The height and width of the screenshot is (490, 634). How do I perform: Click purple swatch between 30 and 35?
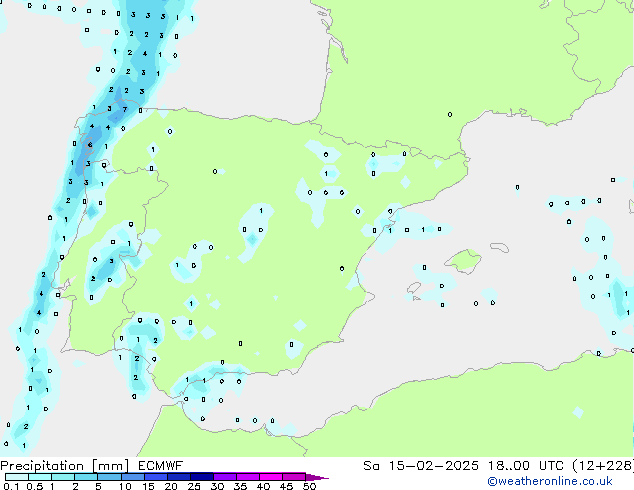pyautogui.click(x=226, y=477)
